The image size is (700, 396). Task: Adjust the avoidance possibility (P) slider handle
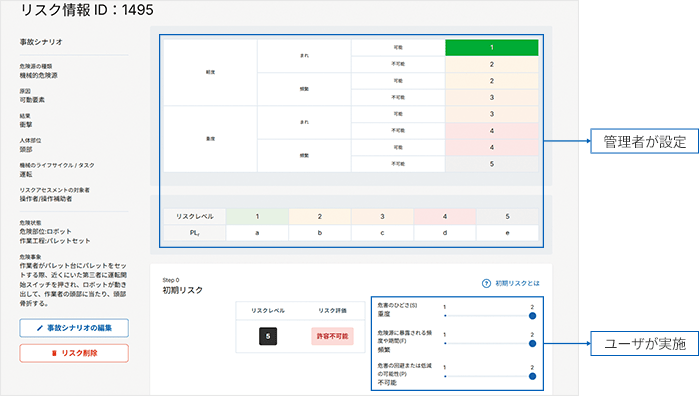tap(532, 376)
